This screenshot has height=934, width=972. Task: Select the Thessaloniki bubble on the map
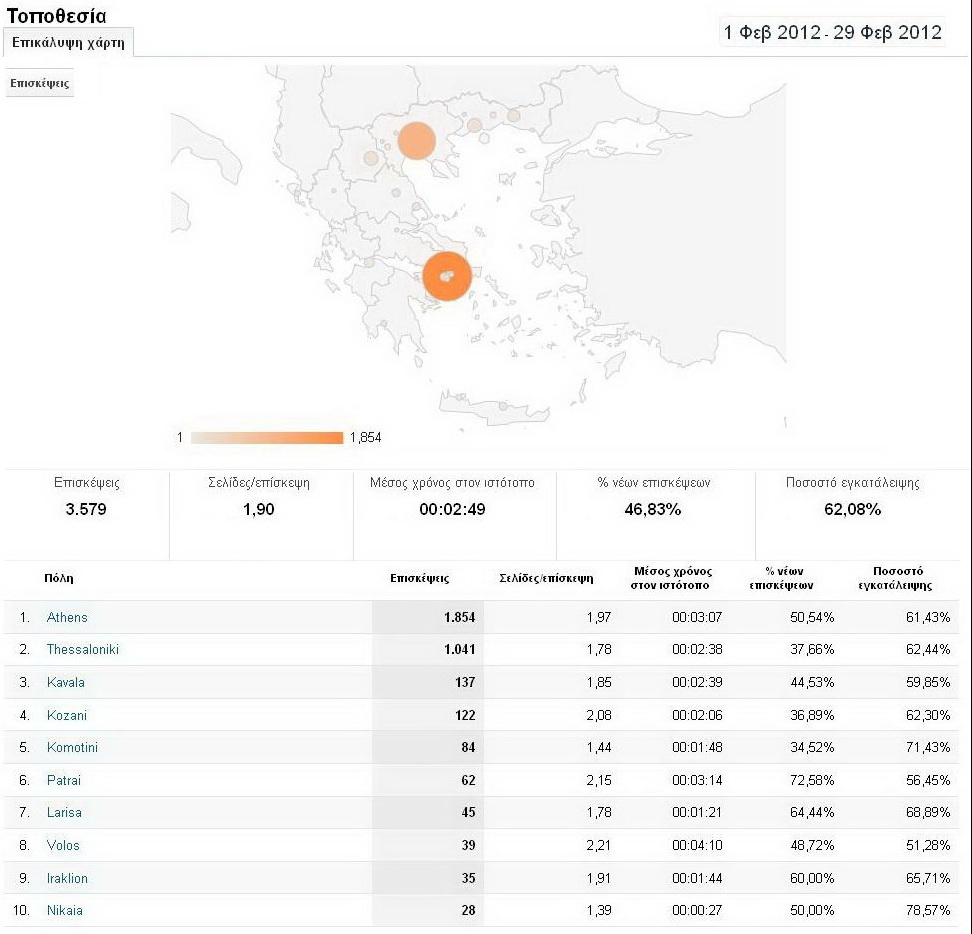click(417, 141)
